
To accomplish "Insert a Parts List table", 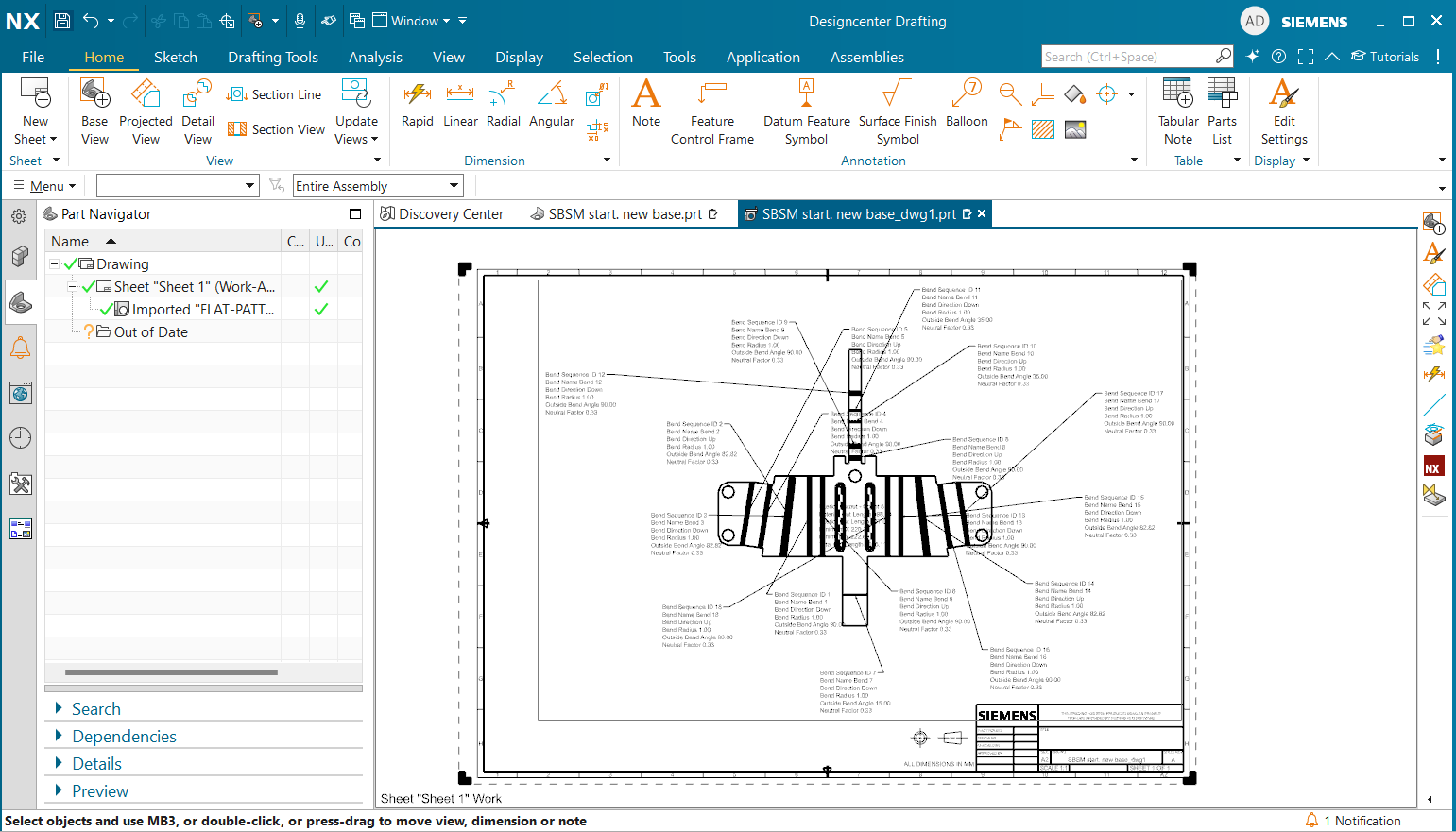I will point(1222,110).
